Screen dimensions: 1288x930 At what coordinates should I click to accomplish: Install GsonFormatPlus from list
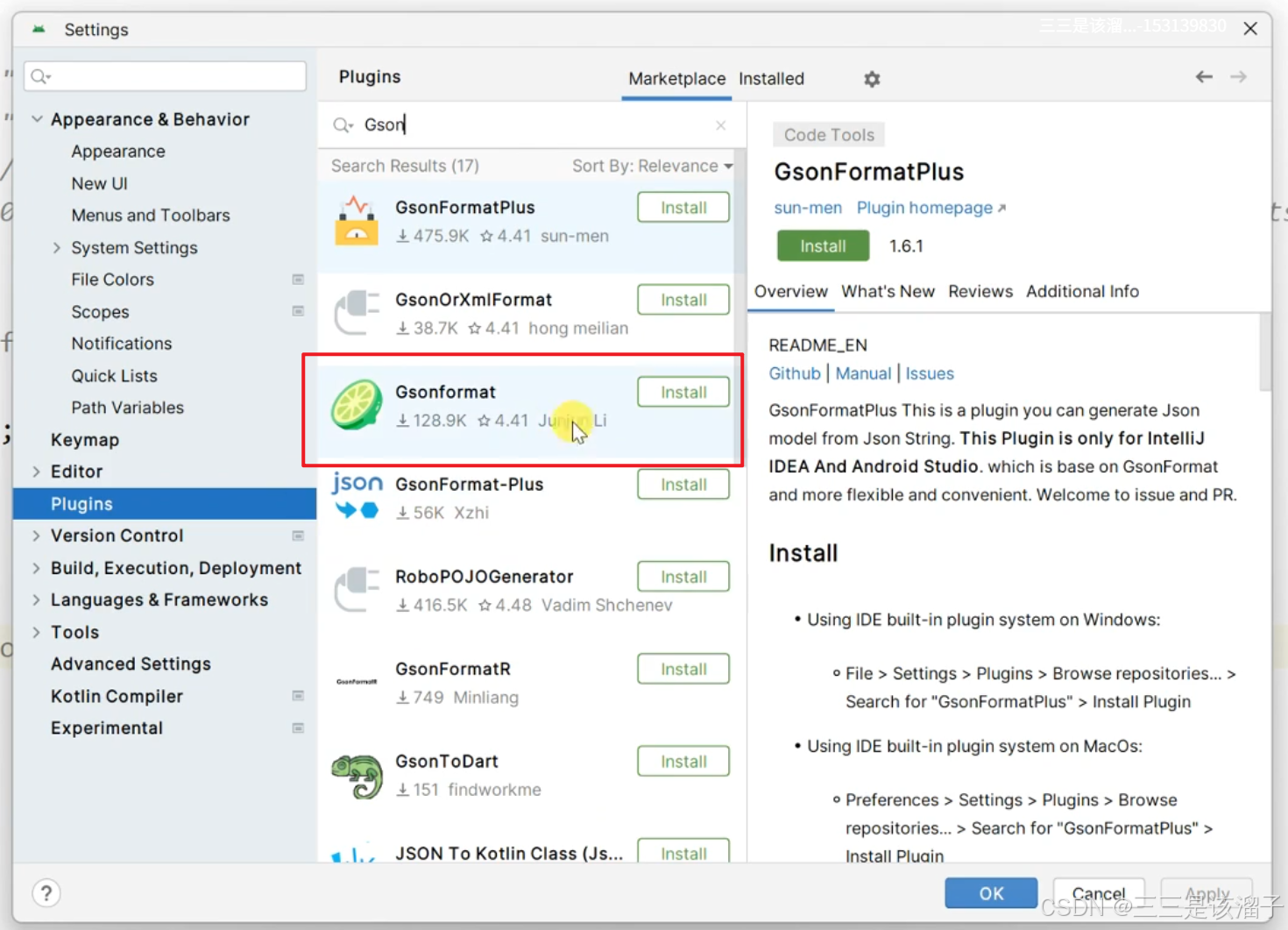tap(683, 208)
